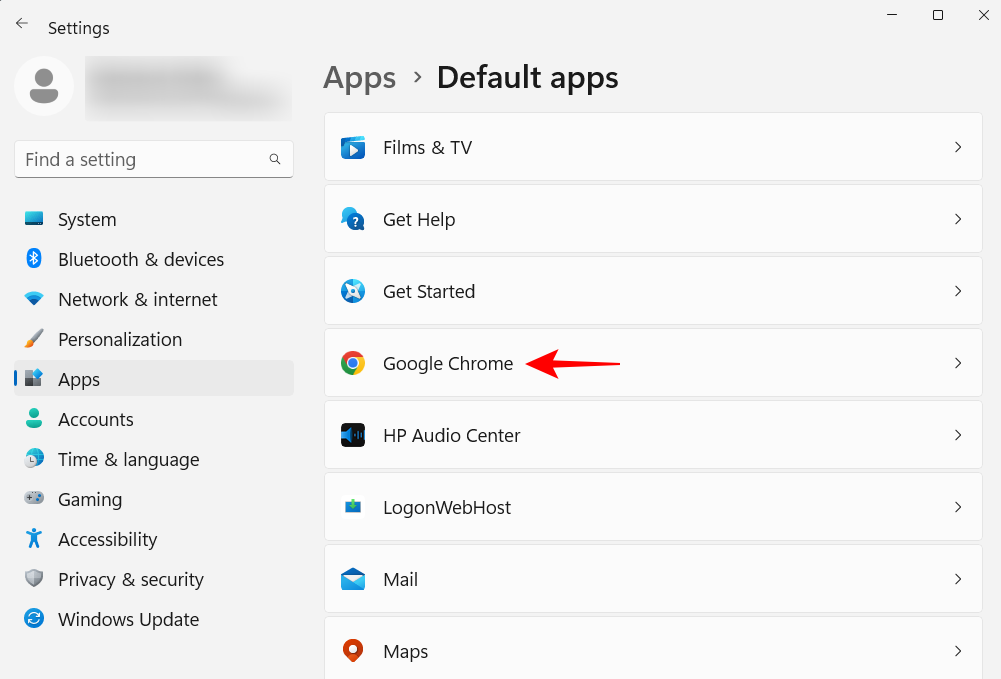Click the Get Help icon
The height and width of the screenshot is (679, 1001).
click(x=352, y=219)
